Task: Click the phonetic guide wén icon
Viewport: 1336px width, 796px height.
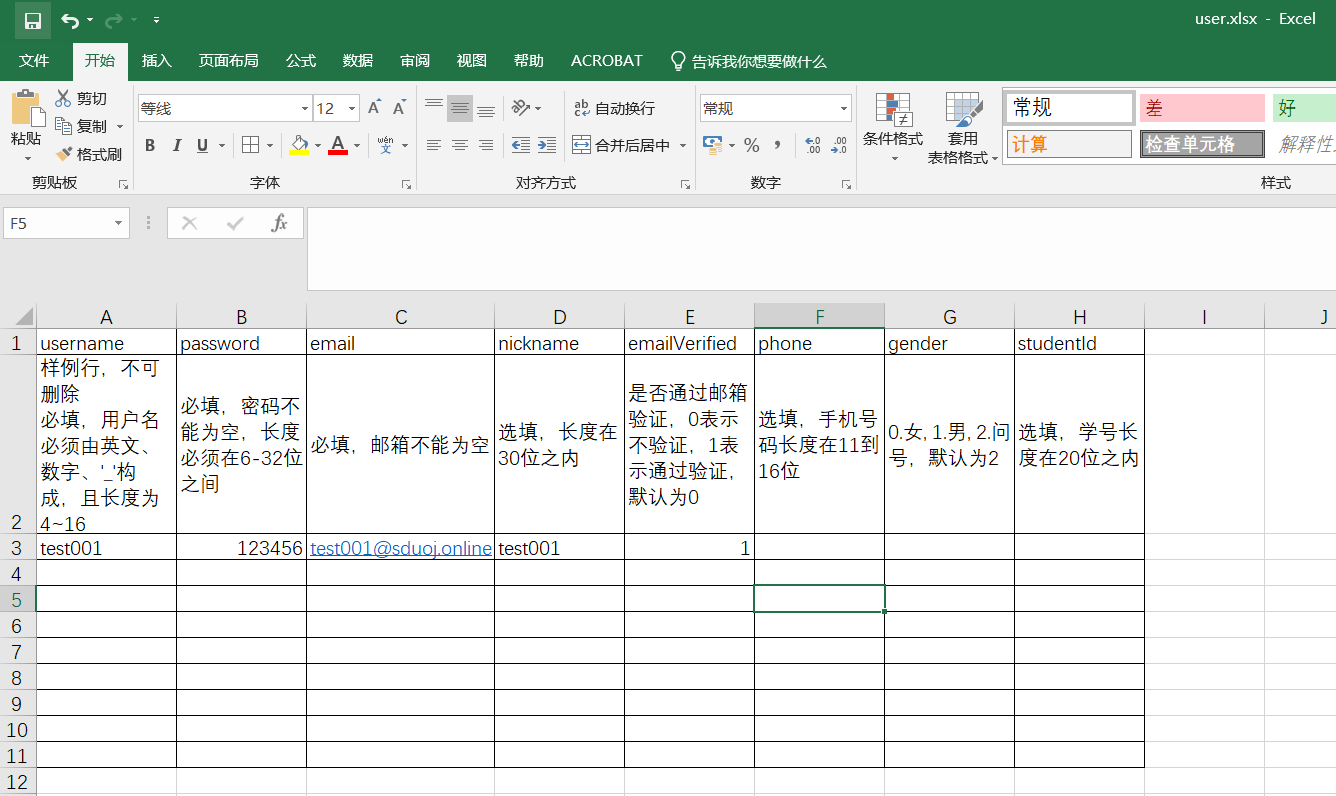Action: click(386, 145)
